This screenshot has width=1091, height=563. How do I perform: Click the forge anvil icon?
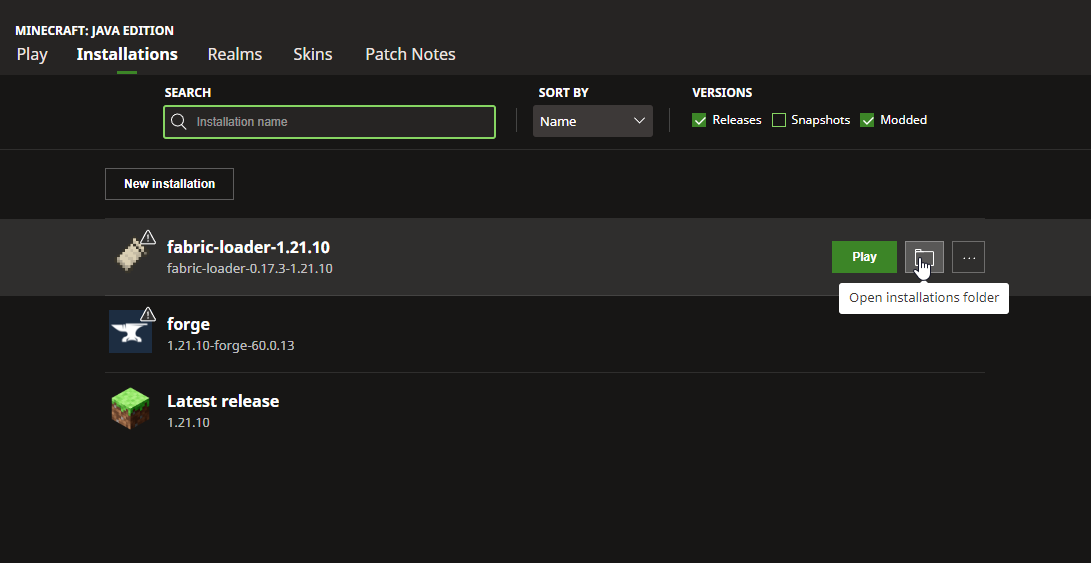coord(130,332)
